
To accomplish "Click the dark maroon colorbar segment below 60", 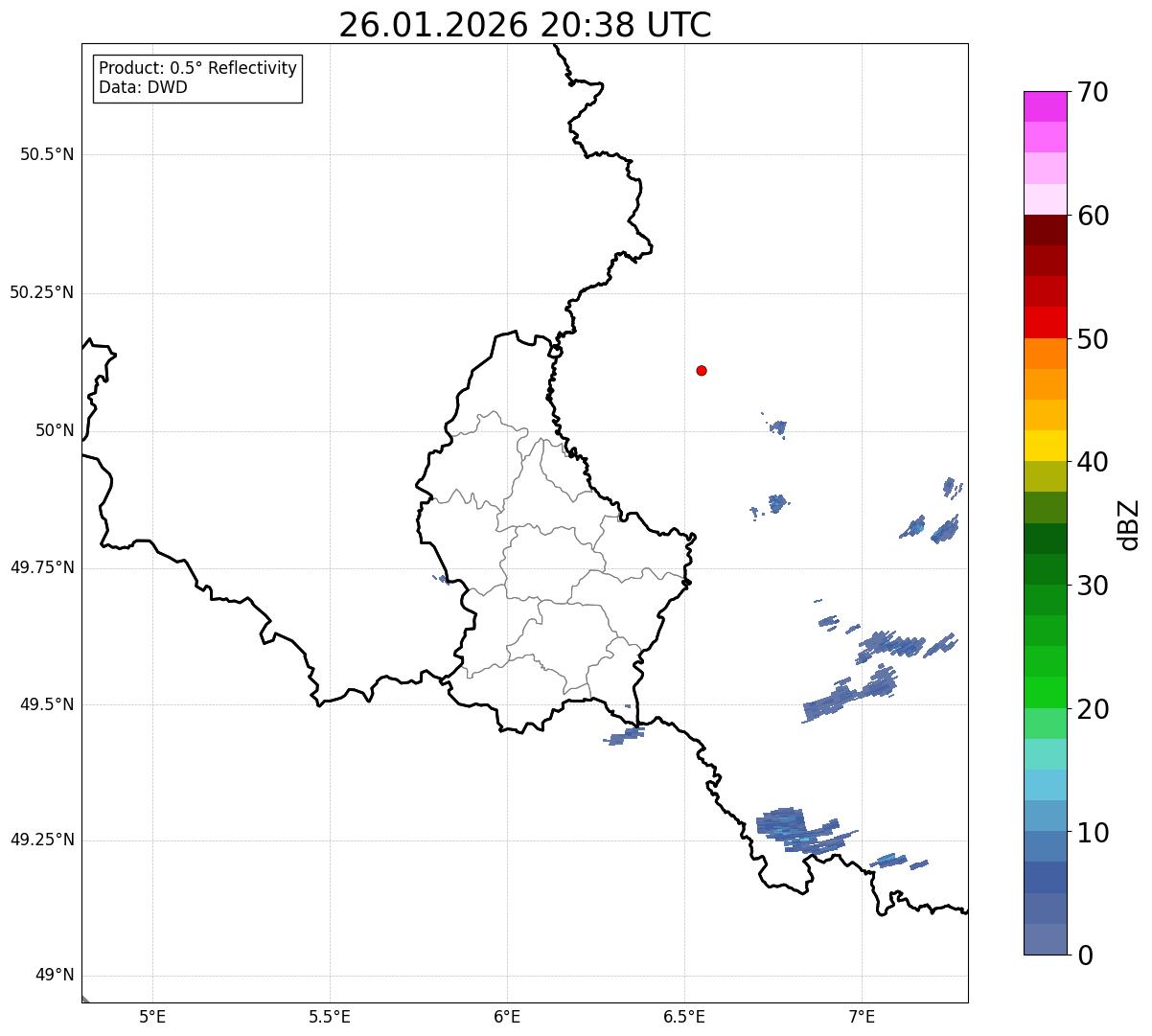I will pos(1045,230).
